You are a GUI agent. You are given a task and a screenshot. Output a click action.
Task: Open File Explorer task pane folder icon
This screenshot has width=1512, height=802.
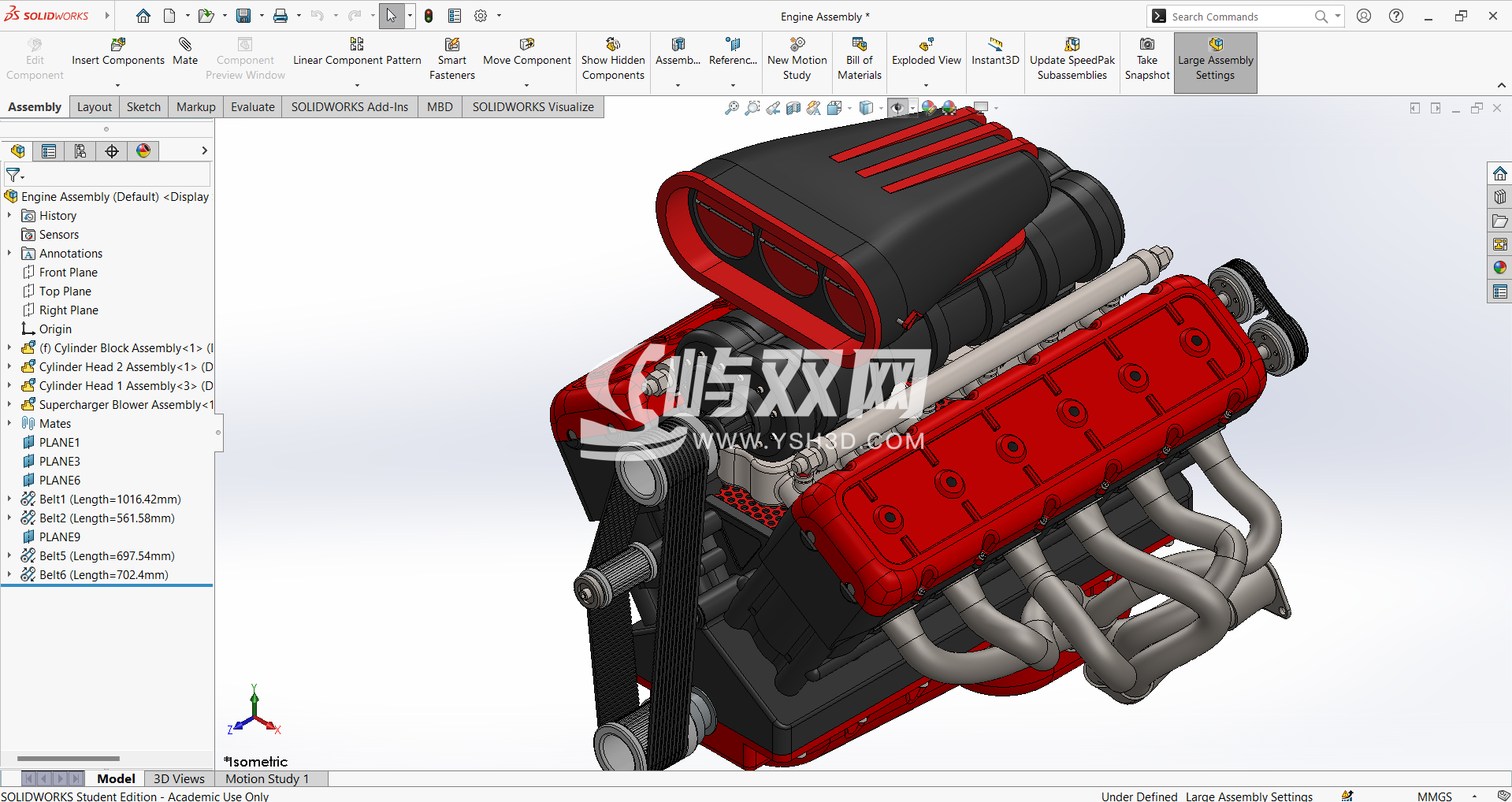(x=1500, y=221)
